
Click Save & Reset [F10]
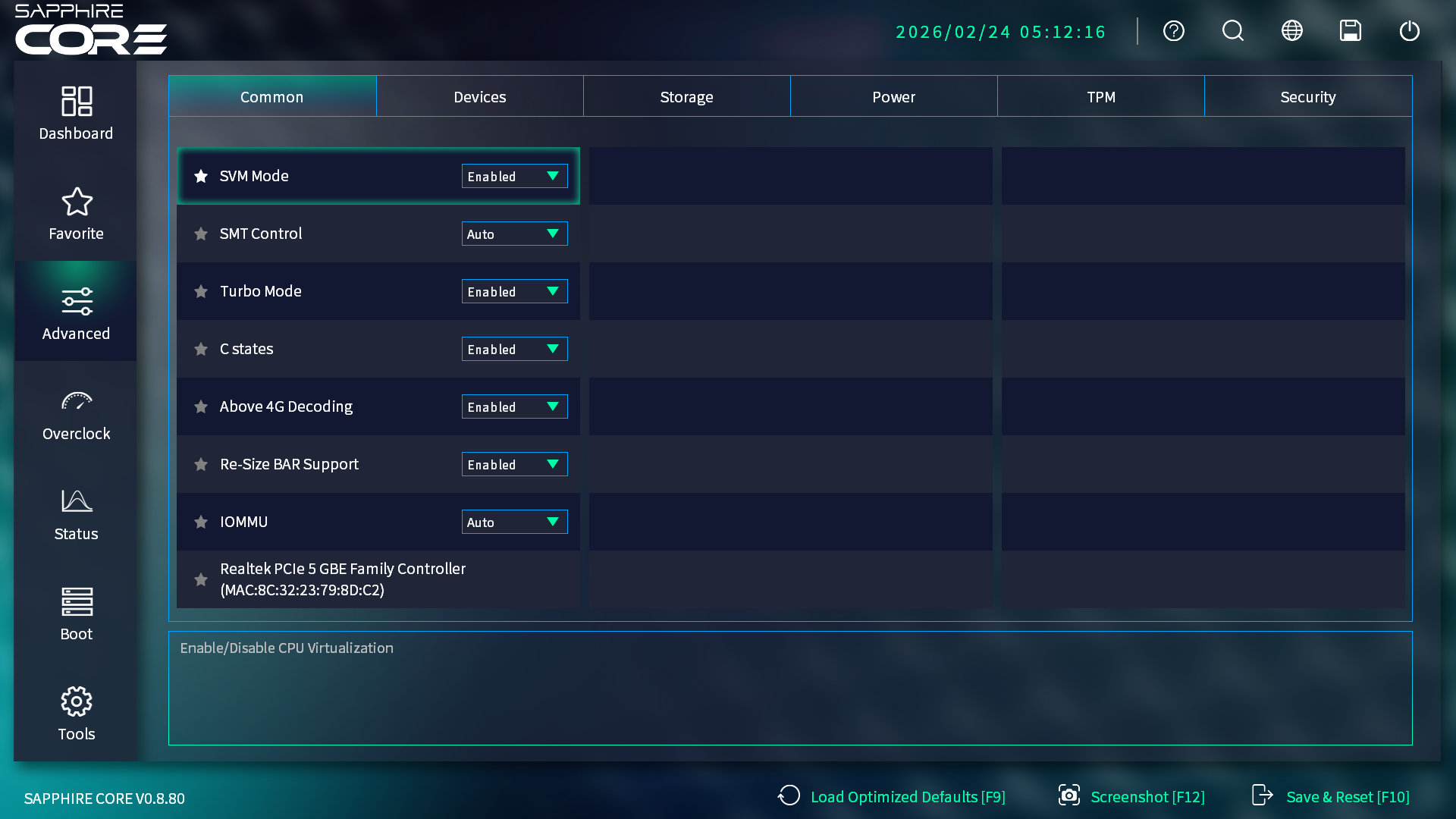tap(1331, 796)
